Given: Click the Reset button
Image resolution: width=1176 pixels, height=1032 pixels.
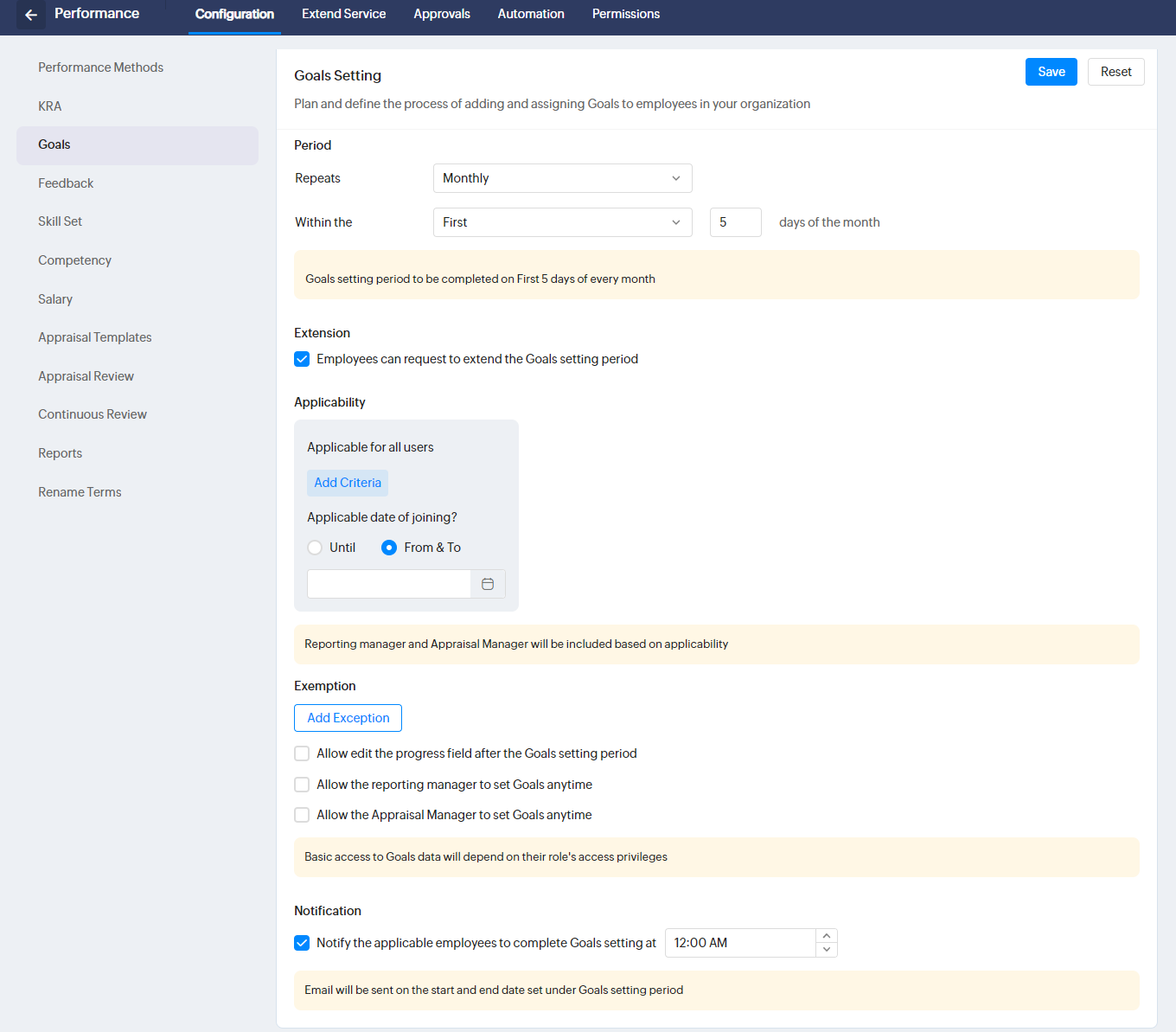Looking at the screenshot, I should coord(1115,72).
